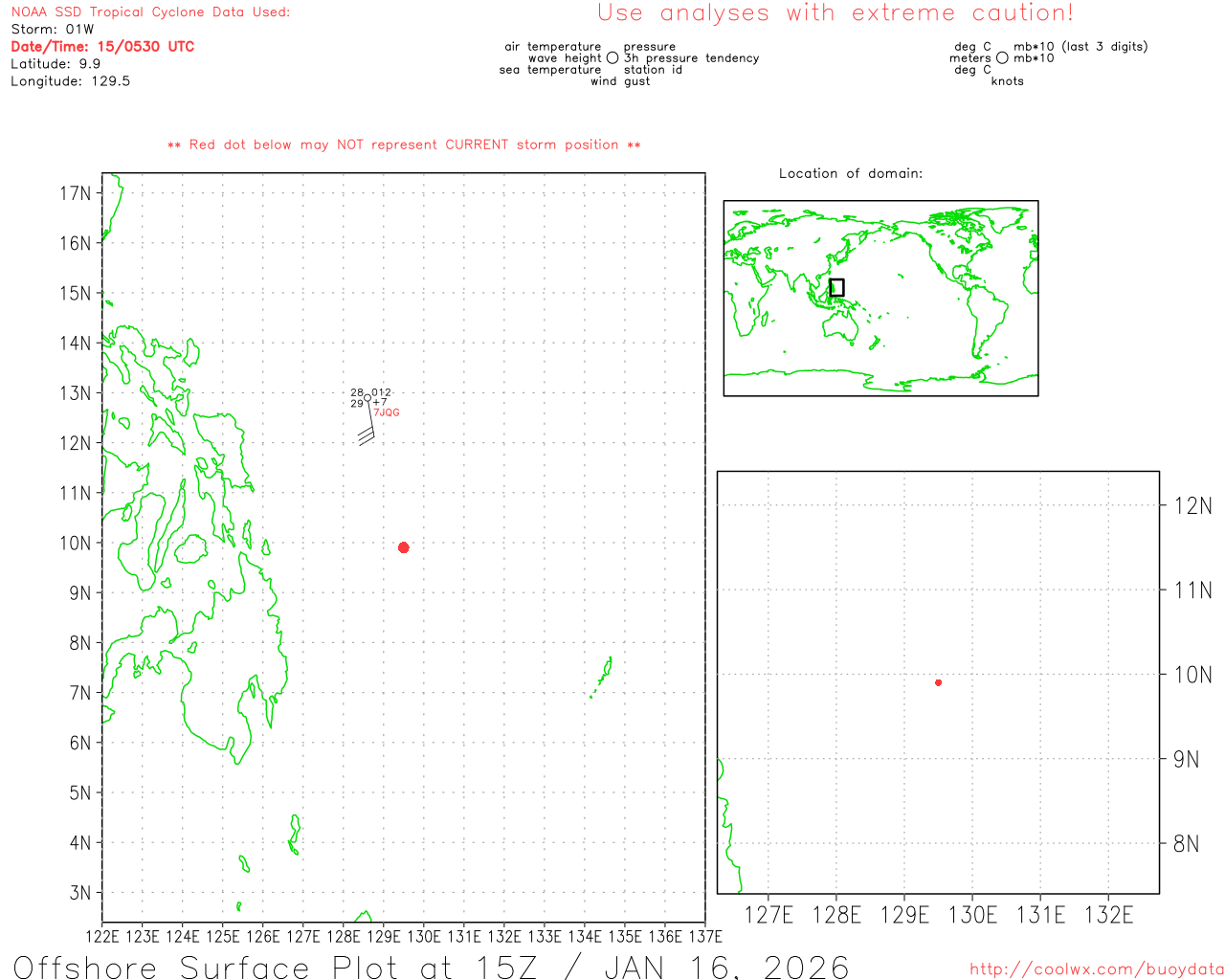Click the red dot disclaimer text above map
Image resolution: width=1225 pixels, height=980 pixels.
point(403,145)
